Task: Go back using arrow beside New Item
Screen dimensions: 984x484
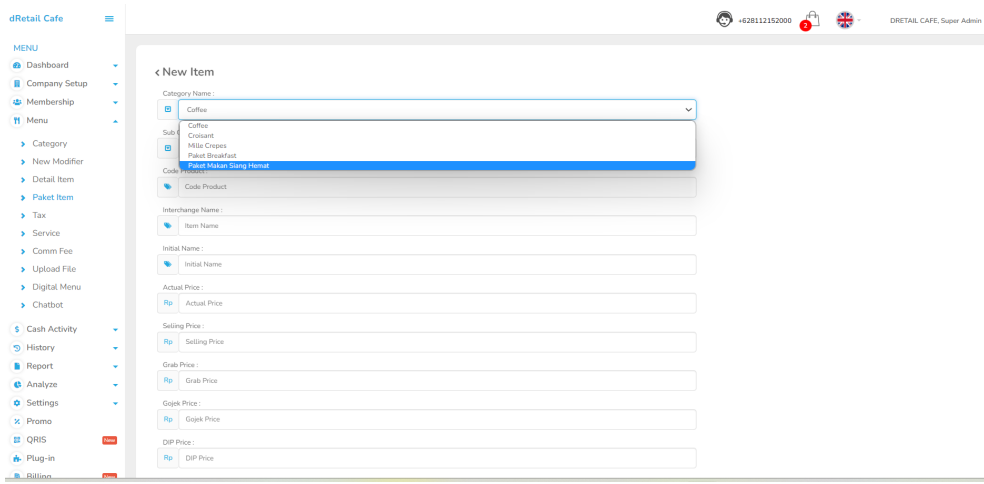Action: [158, 73]
